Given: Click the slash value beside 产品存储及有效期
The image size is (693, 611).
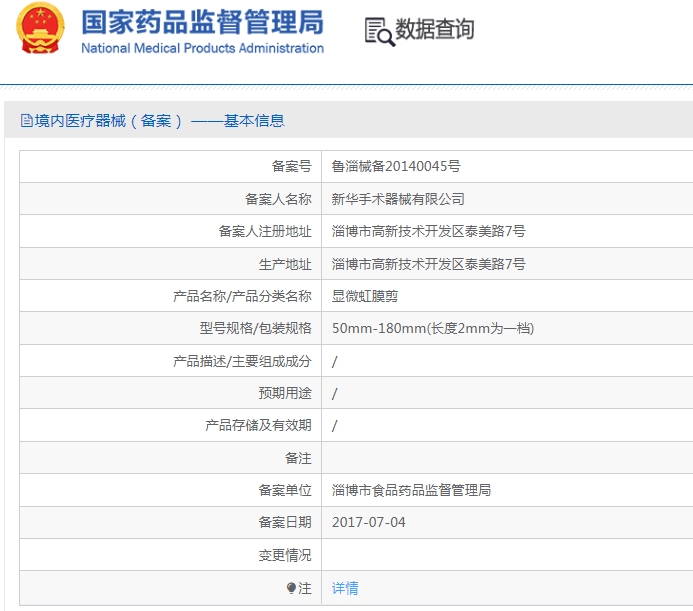Looking at the screenshot, I should point(335,425).
